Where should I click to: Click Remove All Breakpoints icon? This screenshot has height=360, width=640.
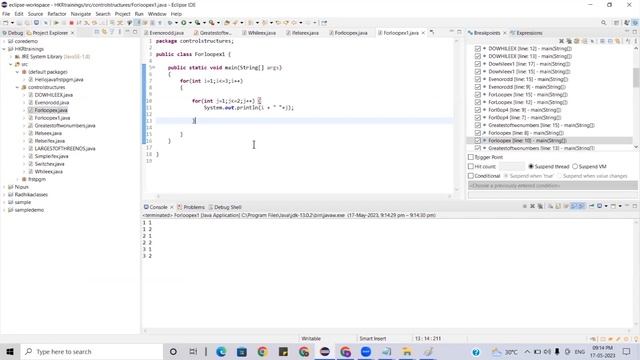(569, 41)
